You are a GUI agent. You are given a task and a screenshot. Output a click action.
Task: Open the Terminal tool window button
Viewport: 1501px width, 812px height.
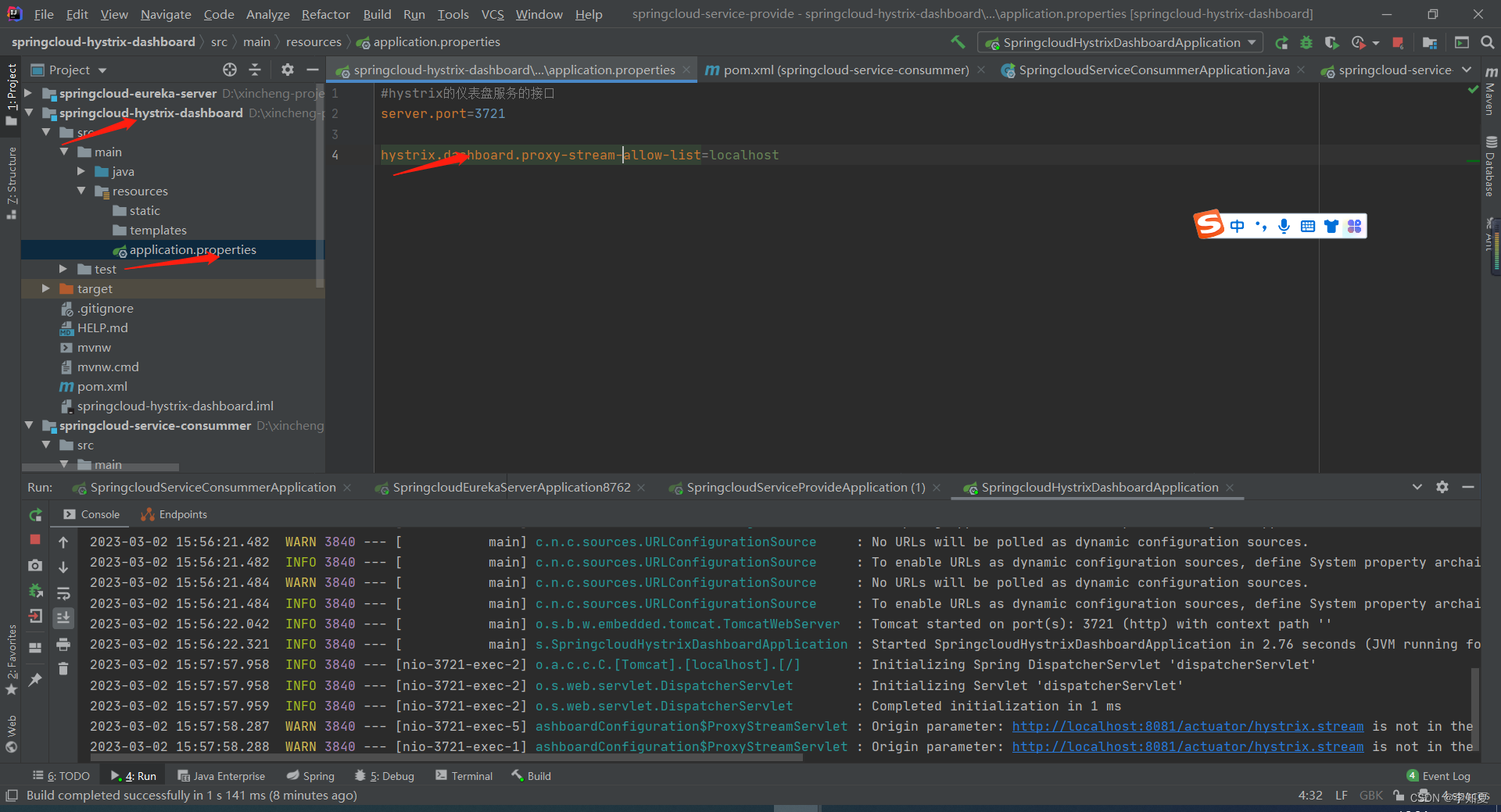click(x=464, y=776)
